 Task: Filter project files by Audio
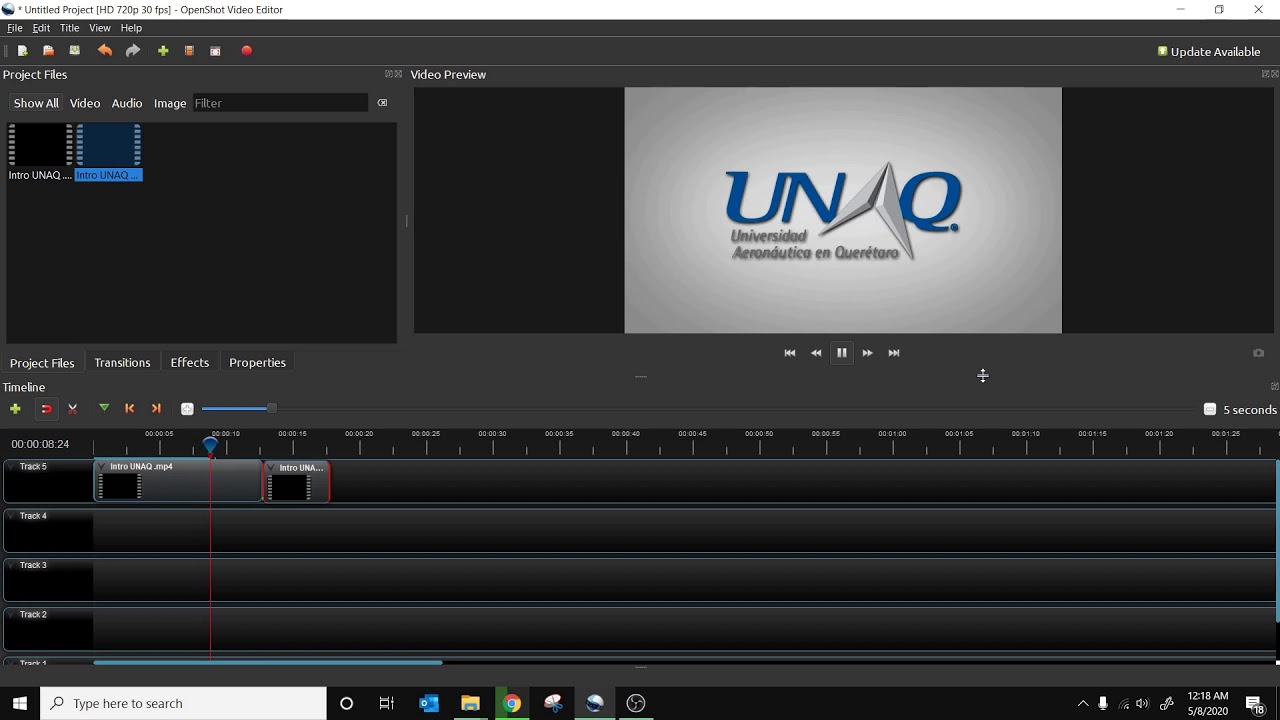pos(127,103)
